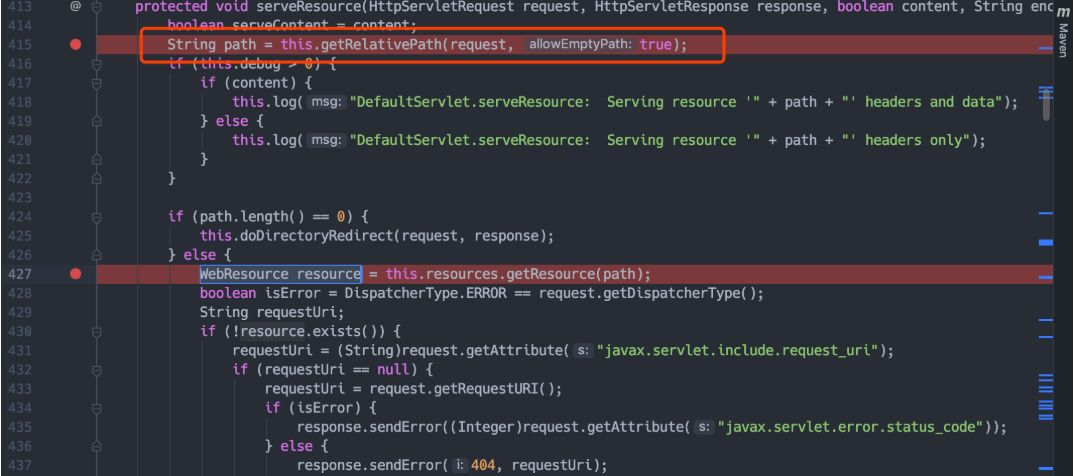This screenshot has width=1074, height=476.
Task: Collapse the path.length() if-block on line 424
Action: [x=96, y=216]
